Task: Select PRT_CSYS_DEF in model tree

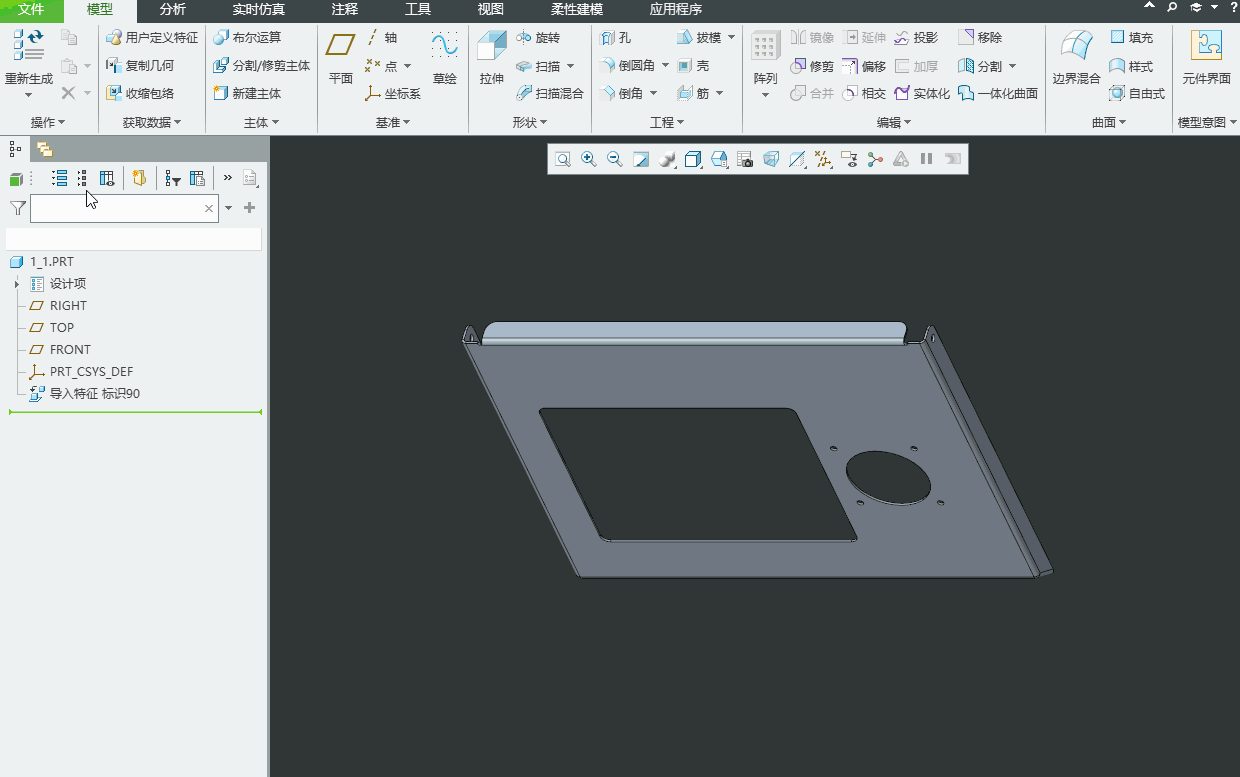Action: pyautogui.click(x=81, y=372)
